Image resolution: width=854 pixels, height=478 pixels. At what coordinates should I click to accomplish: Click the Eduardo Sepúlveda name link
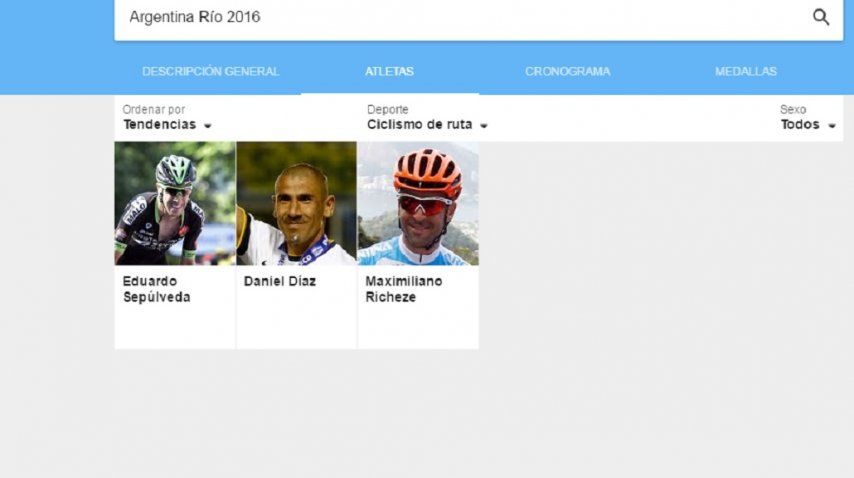click(x=156, y=289)
